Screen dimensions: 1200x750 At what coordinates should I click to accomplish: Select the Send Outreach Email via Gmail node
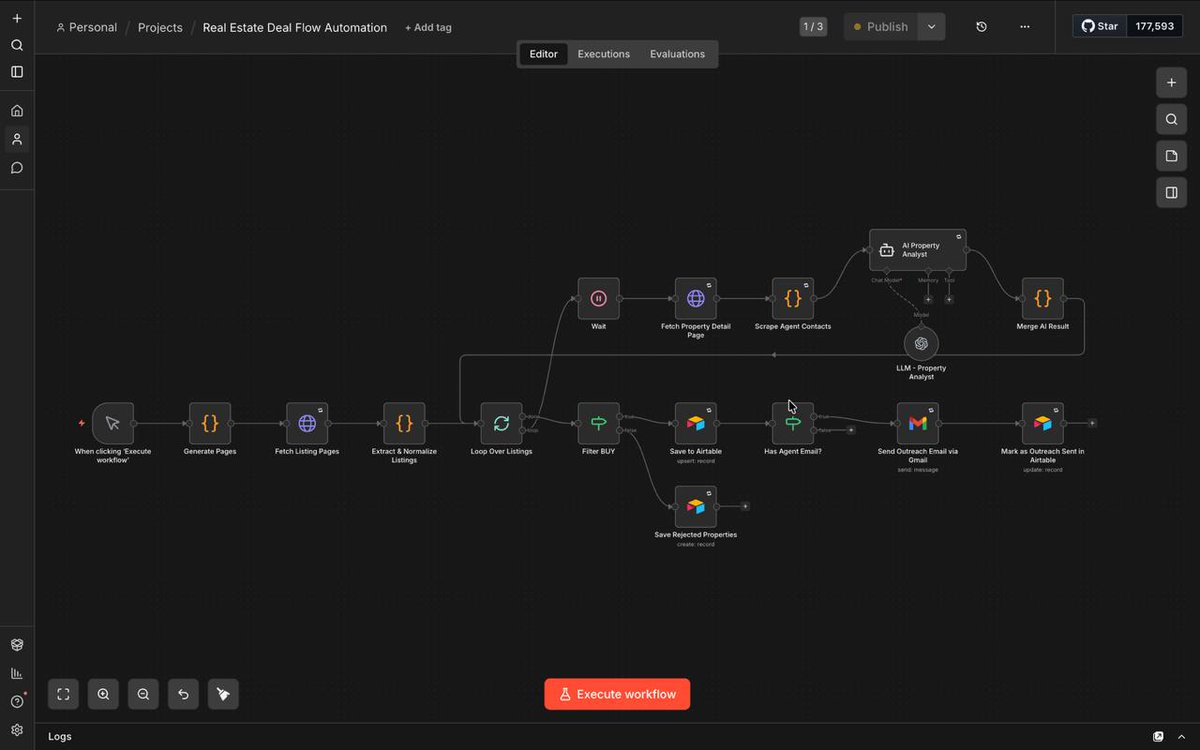pyautogui.click(x=918, y=424)
